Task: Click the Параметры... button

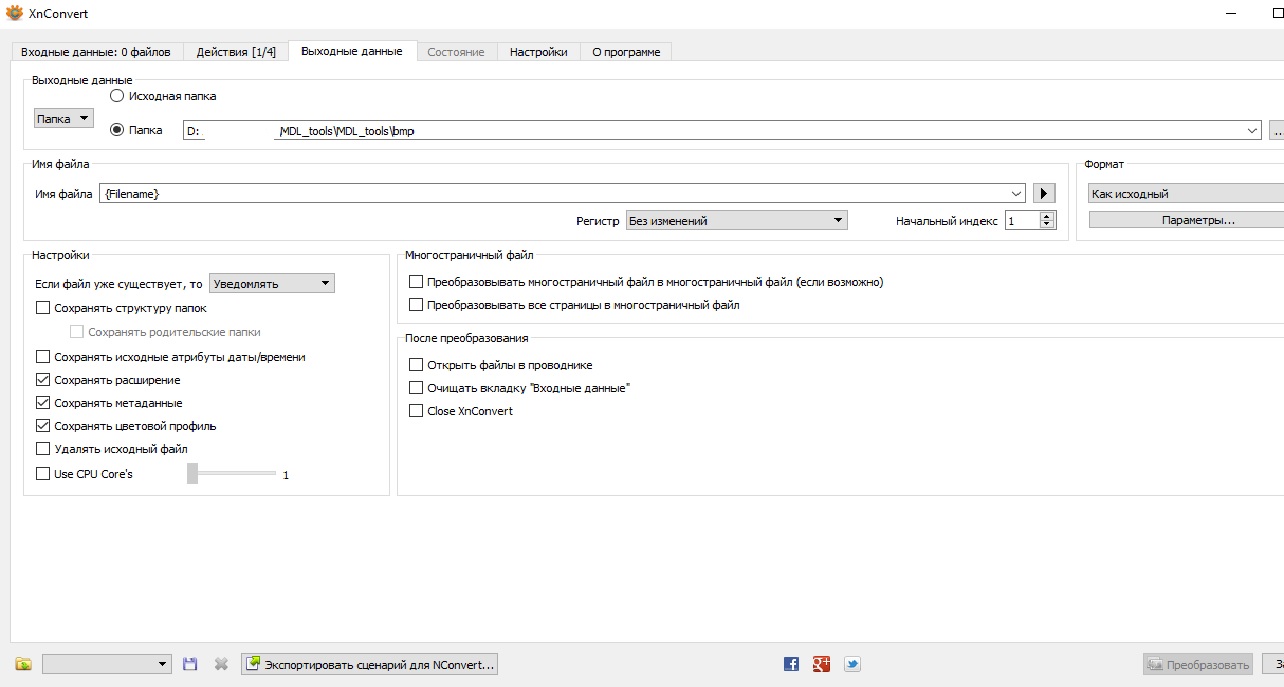Action: (x=1187, y=220)
